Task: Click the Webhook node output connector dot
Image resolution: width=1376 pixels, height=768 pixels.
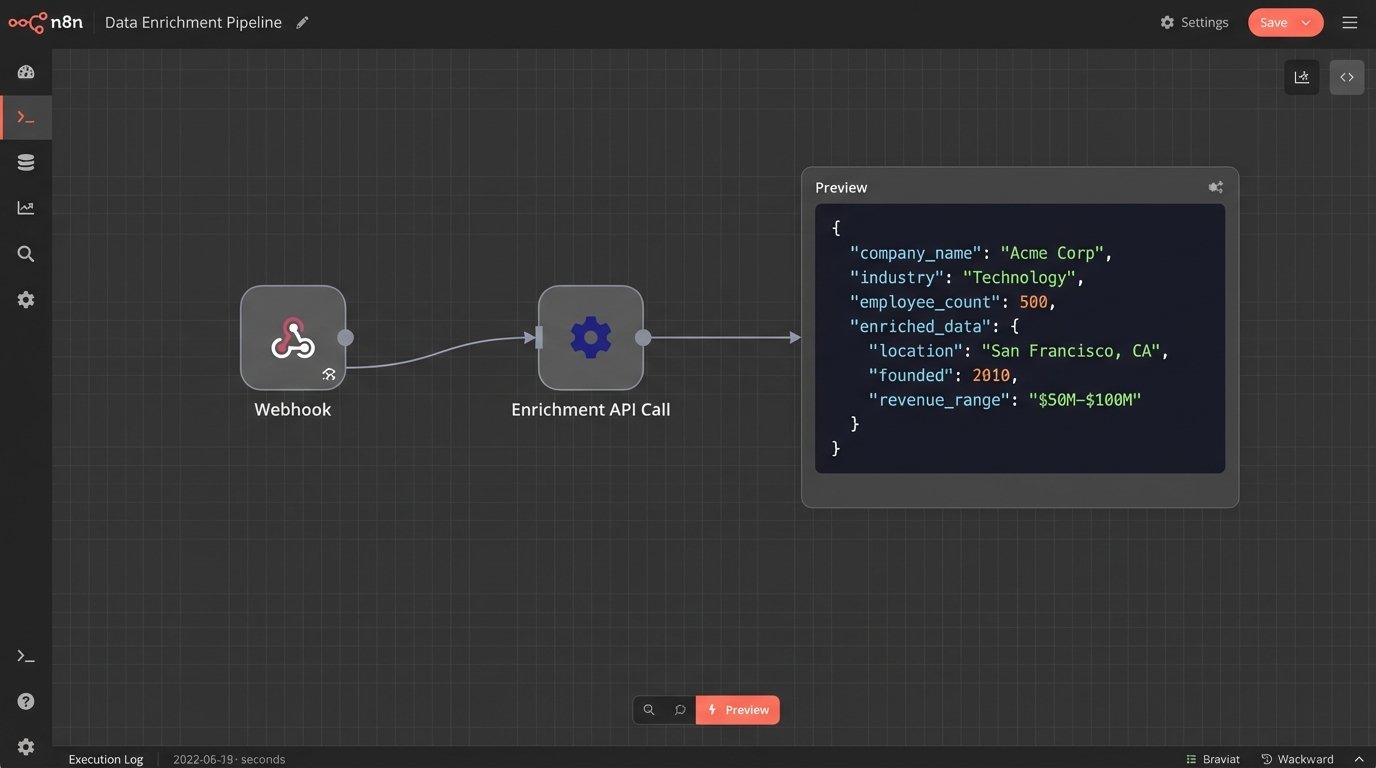Action: 345,338
